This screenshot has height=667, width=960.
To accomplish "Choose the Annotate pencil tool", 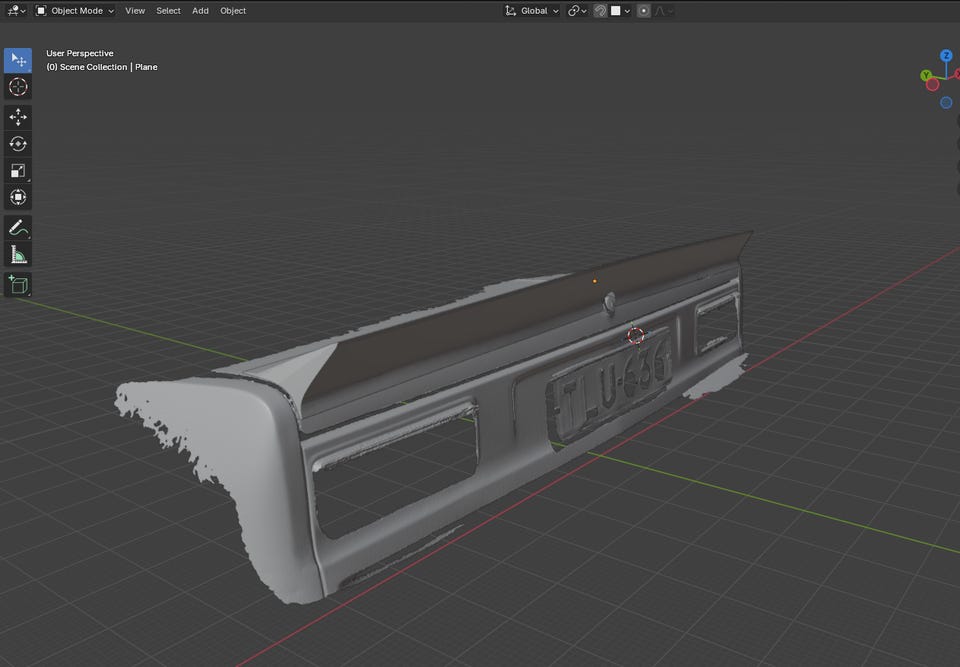I will pos(18,228).
